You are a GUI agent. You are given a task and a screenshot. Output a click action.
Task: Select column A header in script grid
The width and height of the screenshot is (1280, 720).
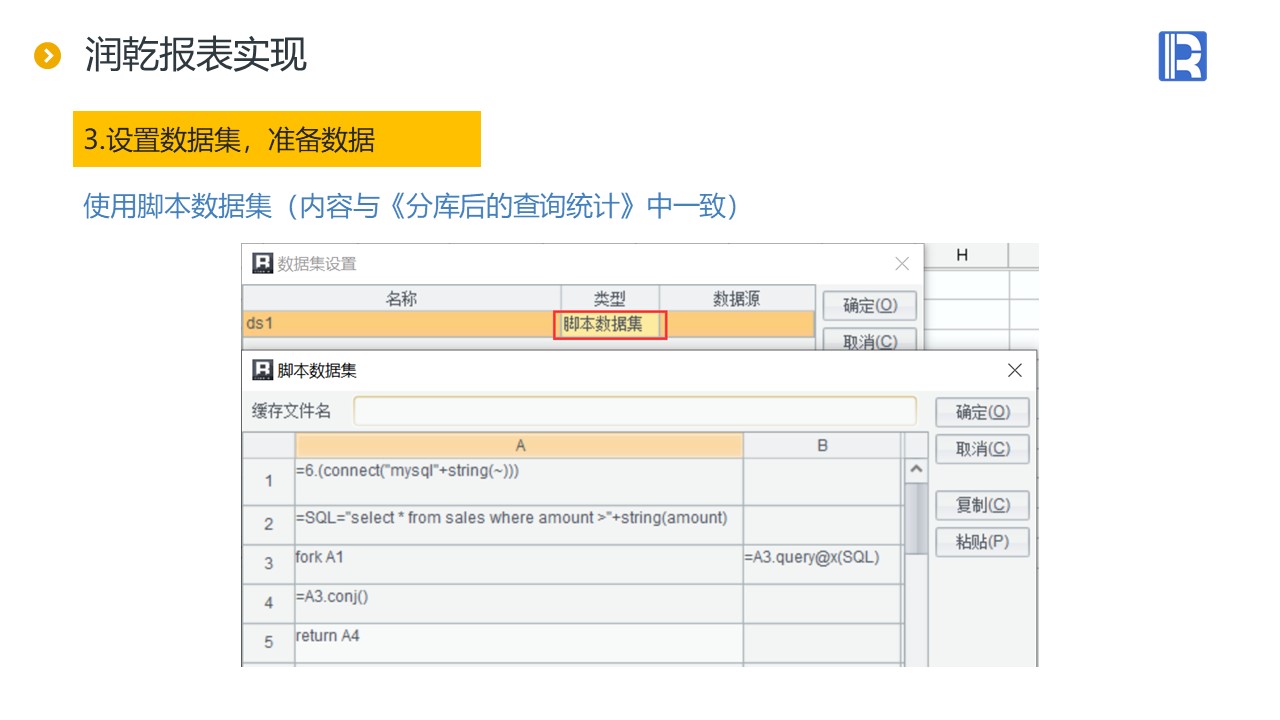(519, 445)
